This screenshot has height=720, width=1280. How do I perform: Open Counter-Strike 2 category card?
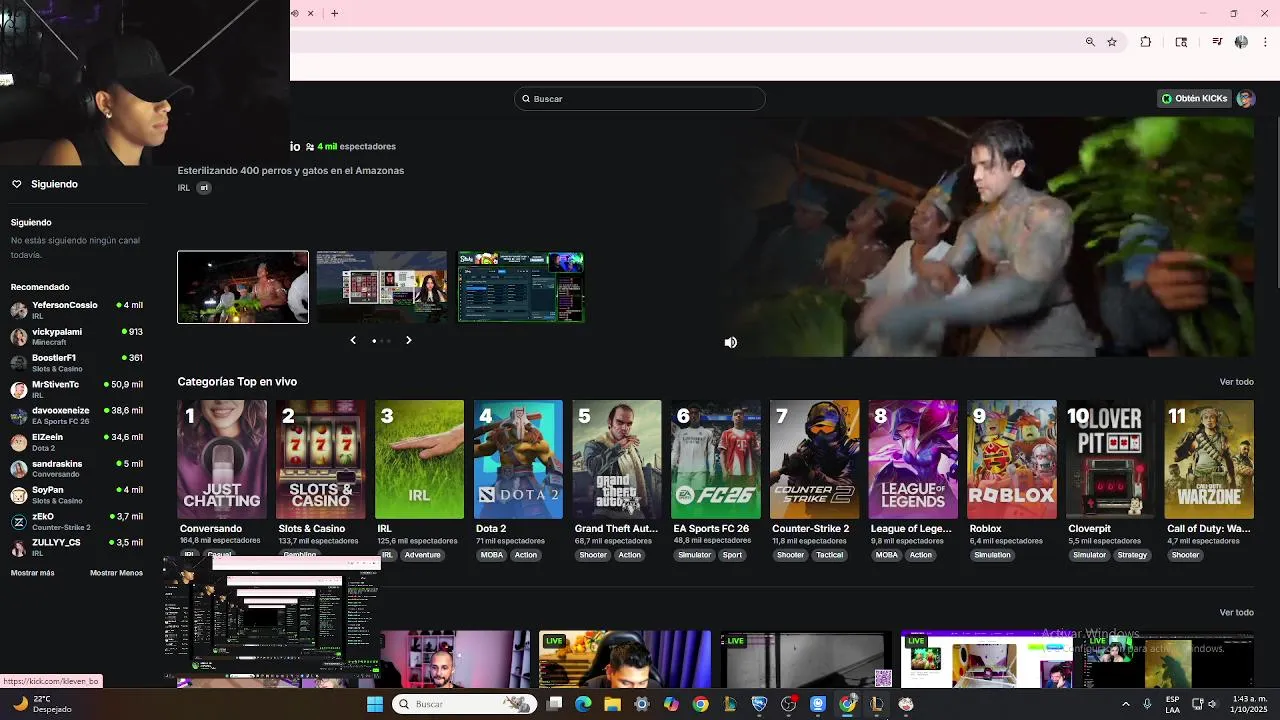(x=815, y=459)
